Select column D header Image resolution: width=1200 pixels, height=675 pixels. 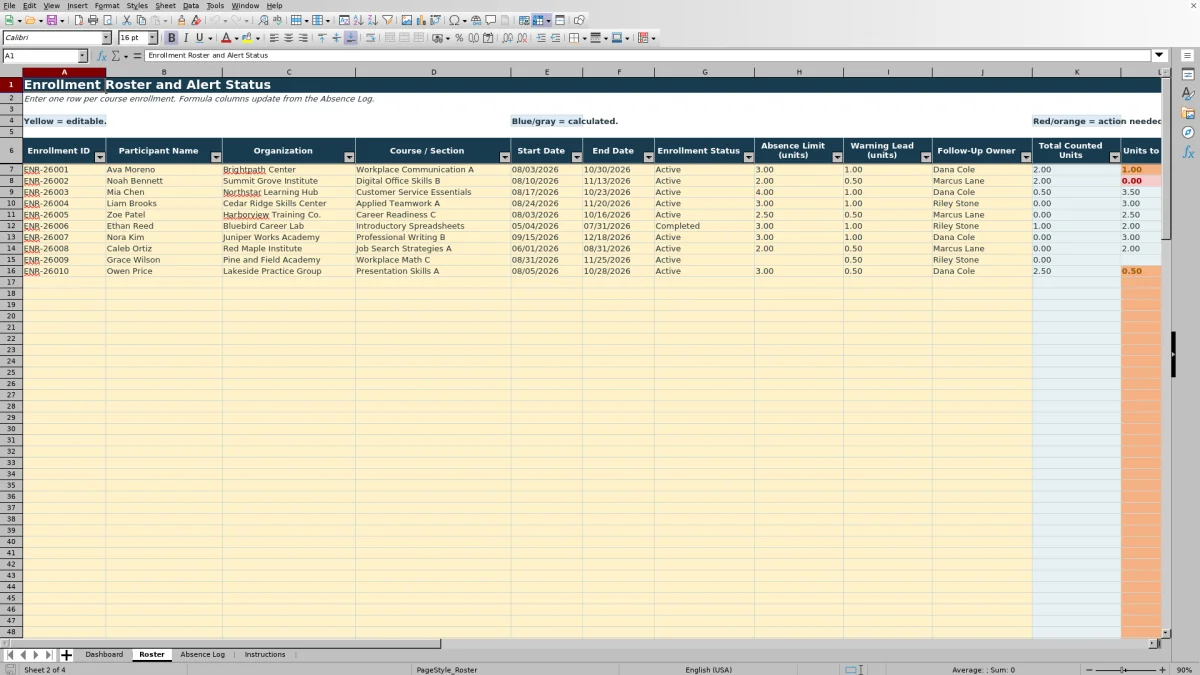click(x=433, y=72)
